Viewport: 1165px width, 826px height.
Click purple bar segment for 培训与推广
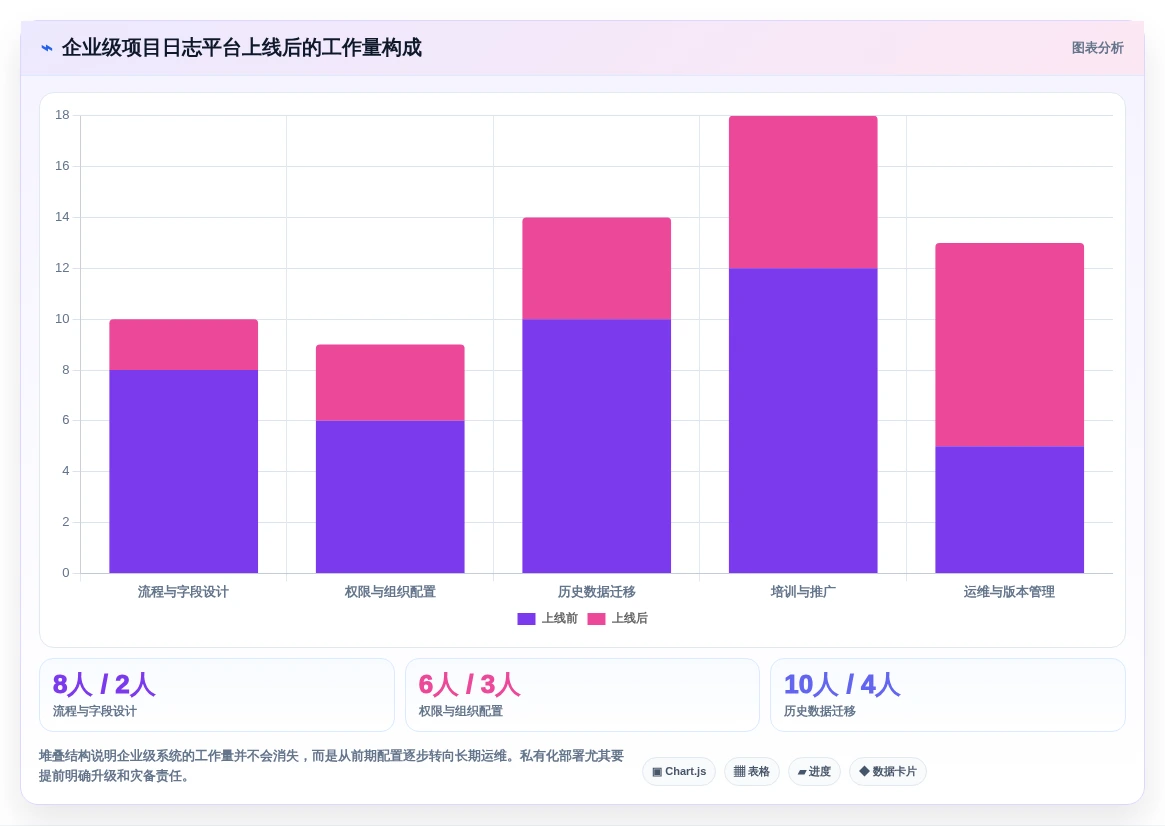click(803, 420)
